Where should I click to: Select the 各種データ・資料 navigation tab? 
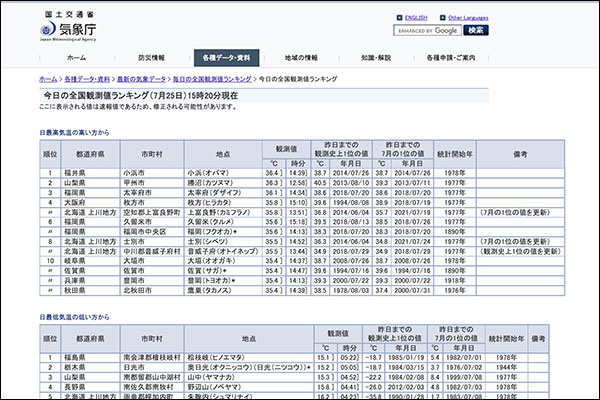coord(227,58)
